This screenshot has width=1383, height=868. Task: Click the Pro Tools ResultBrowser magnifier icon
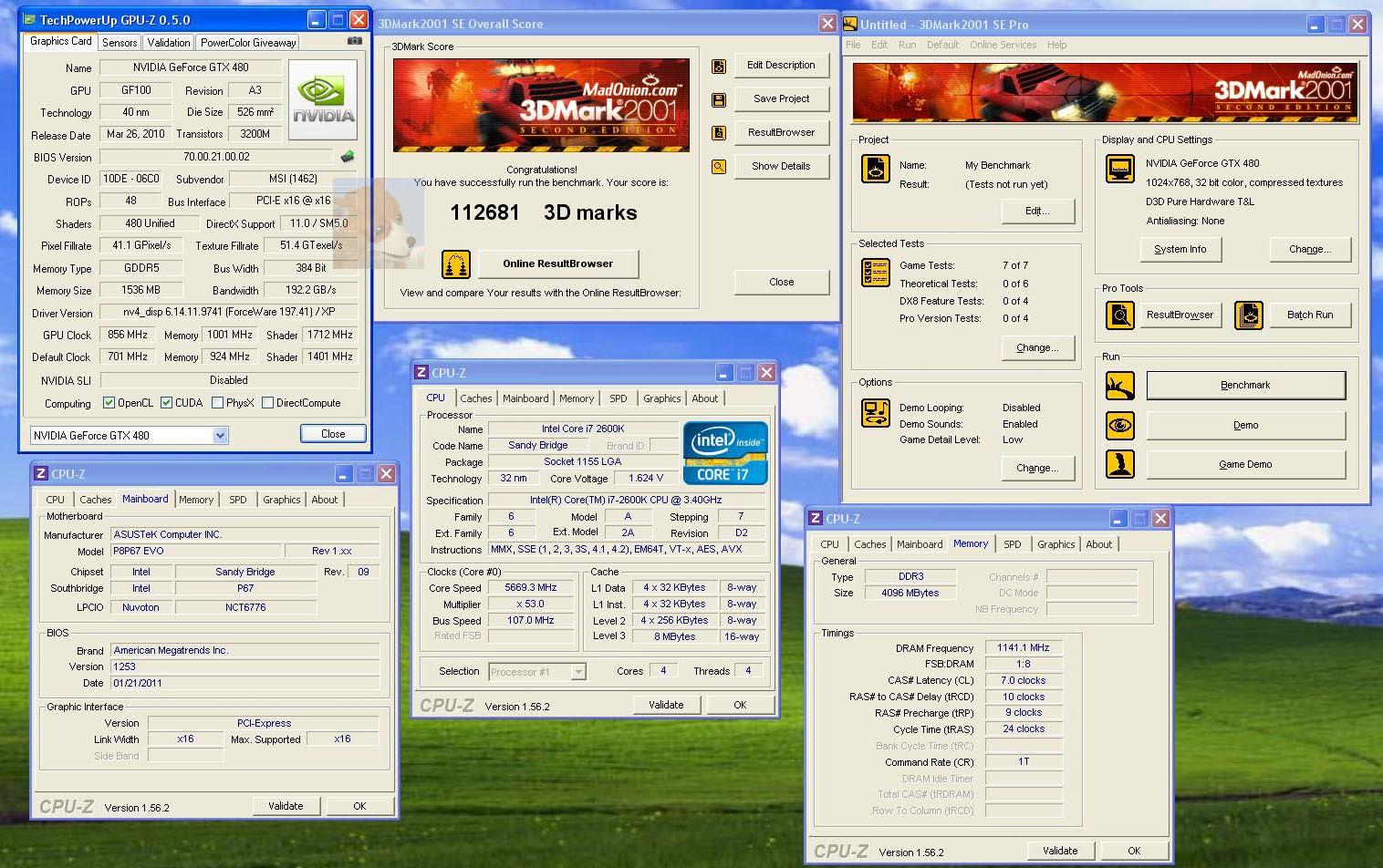[1119, 315]
